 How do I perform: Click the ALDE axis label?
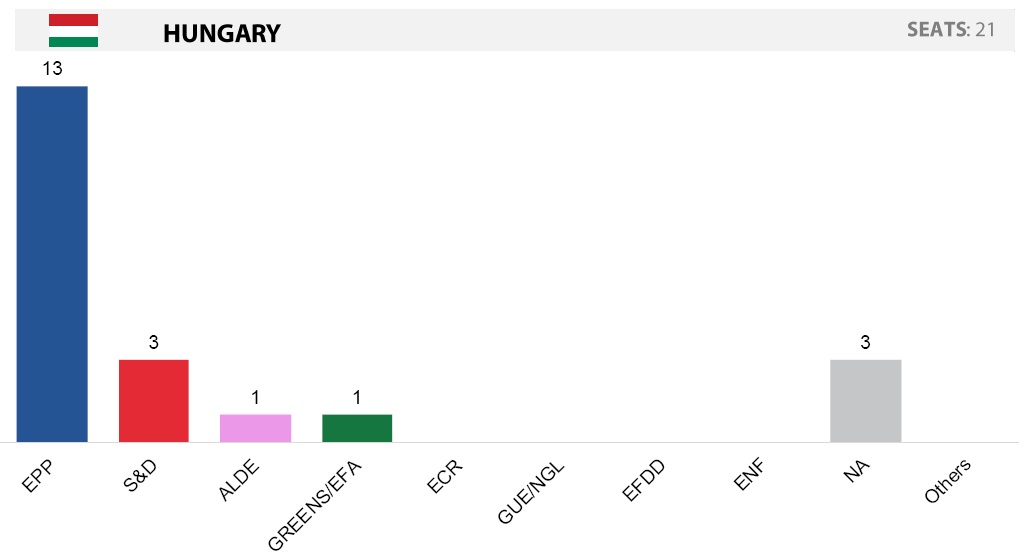pos(238,480)
